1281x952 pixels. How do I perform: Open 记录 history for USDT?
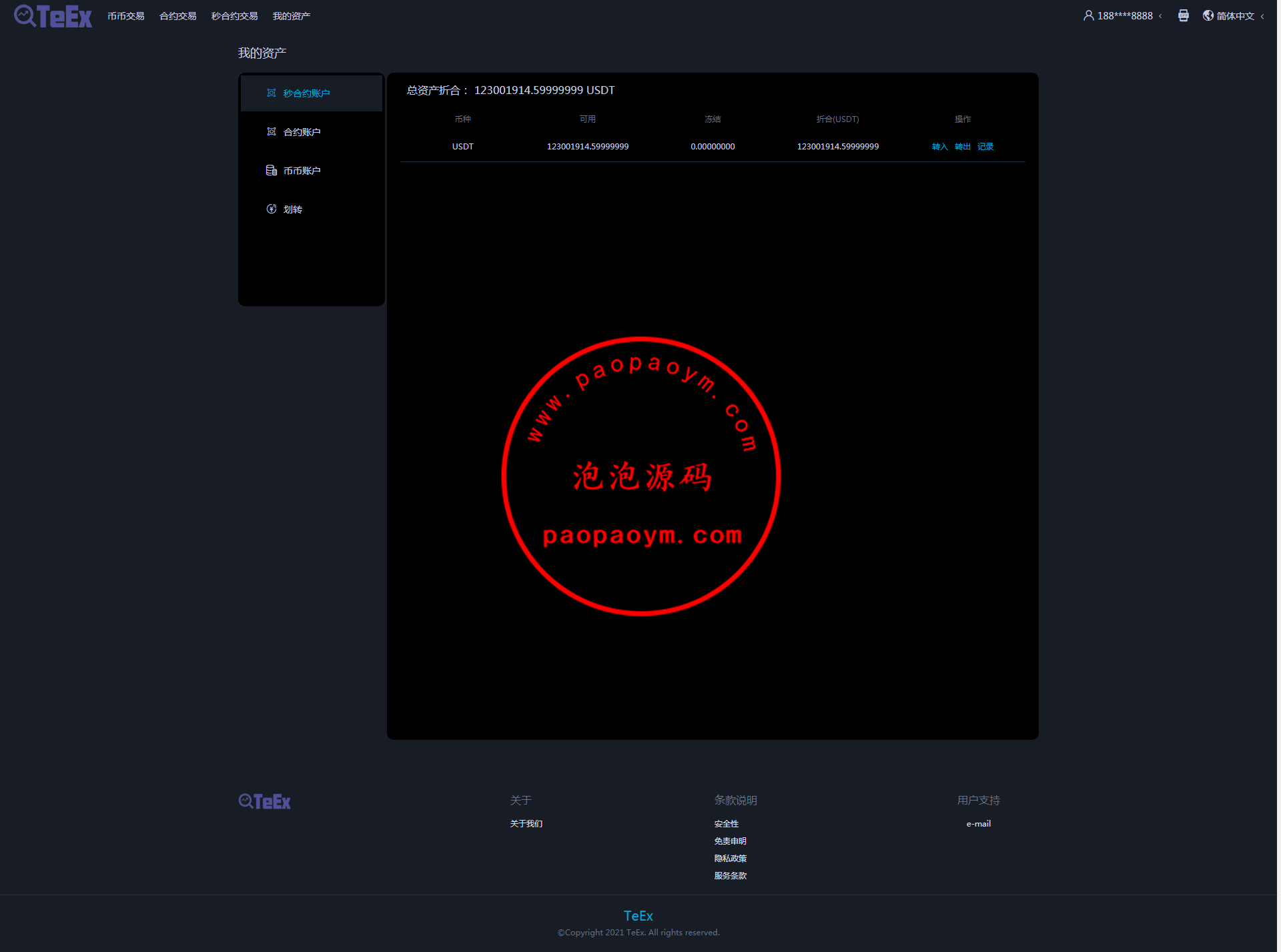tap(985, 147)
